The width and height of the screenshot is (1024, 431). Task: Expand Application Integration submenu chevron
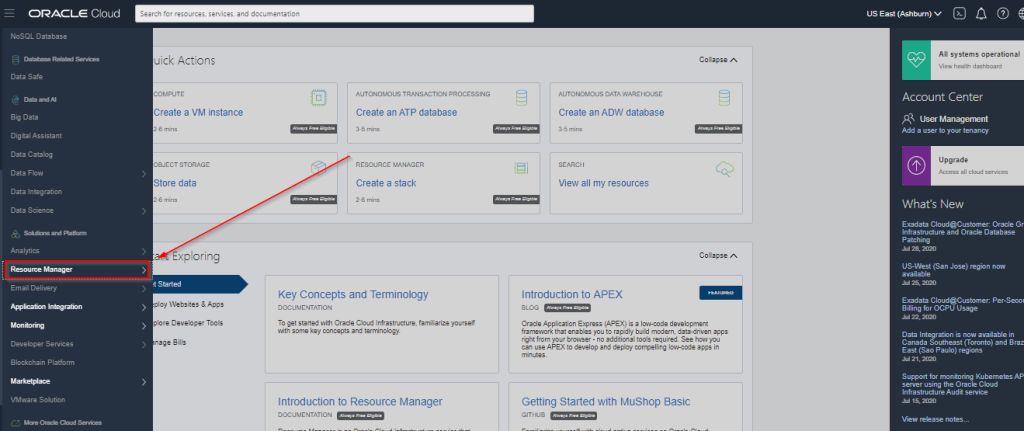[x=144, y=308]
